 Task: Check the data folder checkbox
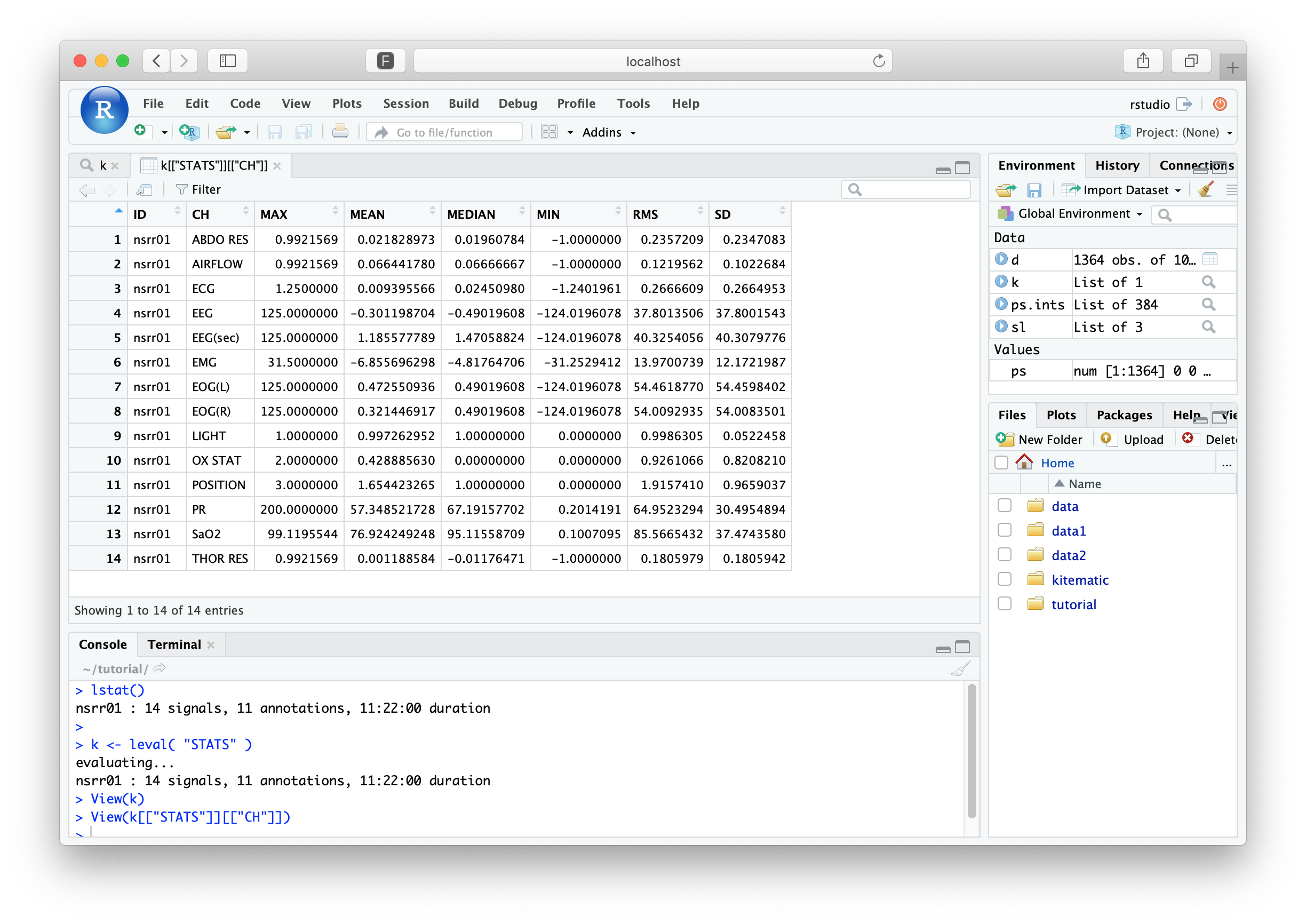(1005, 506)
